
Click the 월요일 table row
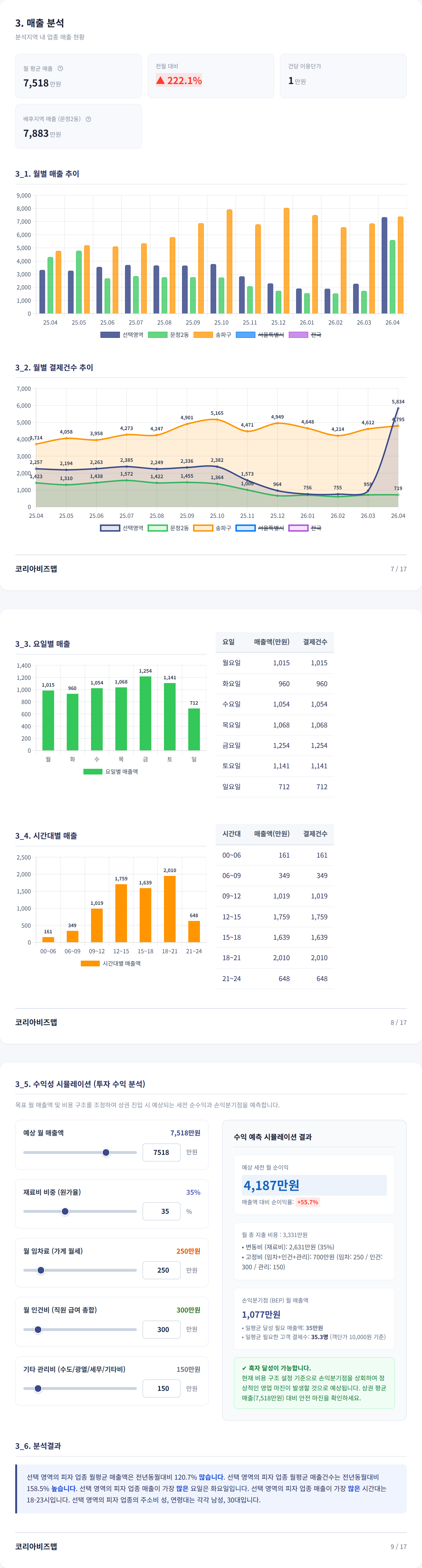[x=275, y=663]
